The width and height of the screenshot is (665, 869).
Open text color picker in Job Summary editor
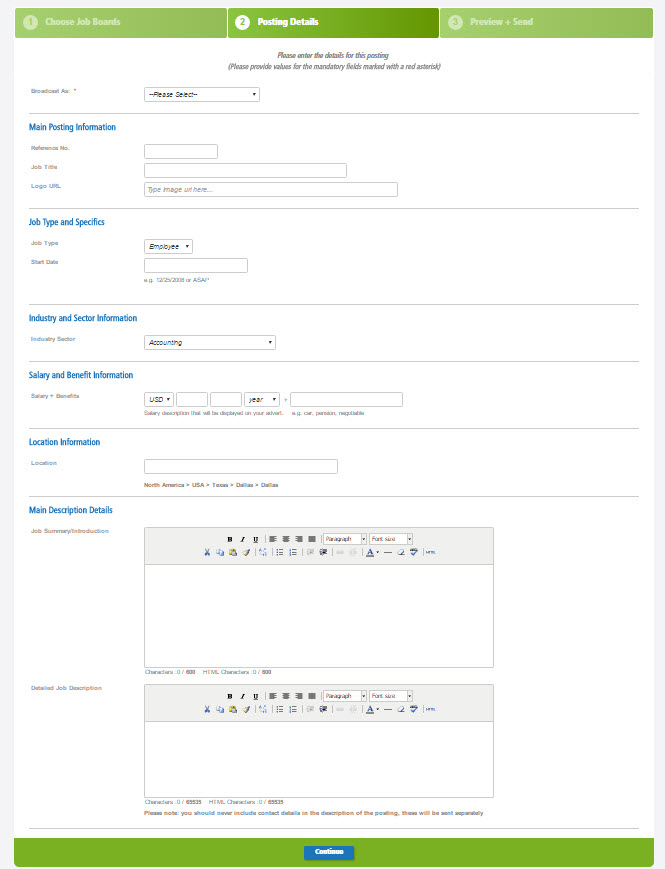point(370,552)
